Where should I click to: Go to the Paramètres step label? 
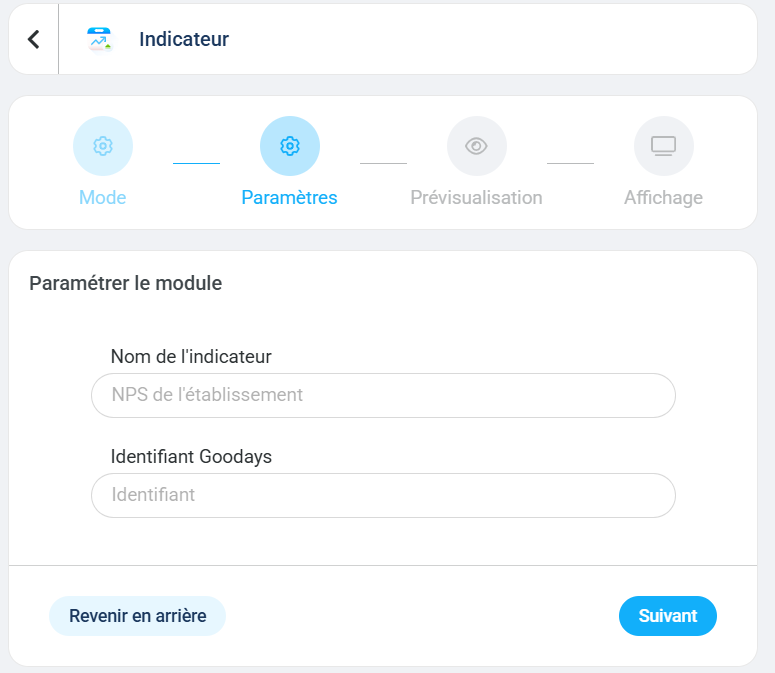290,198
